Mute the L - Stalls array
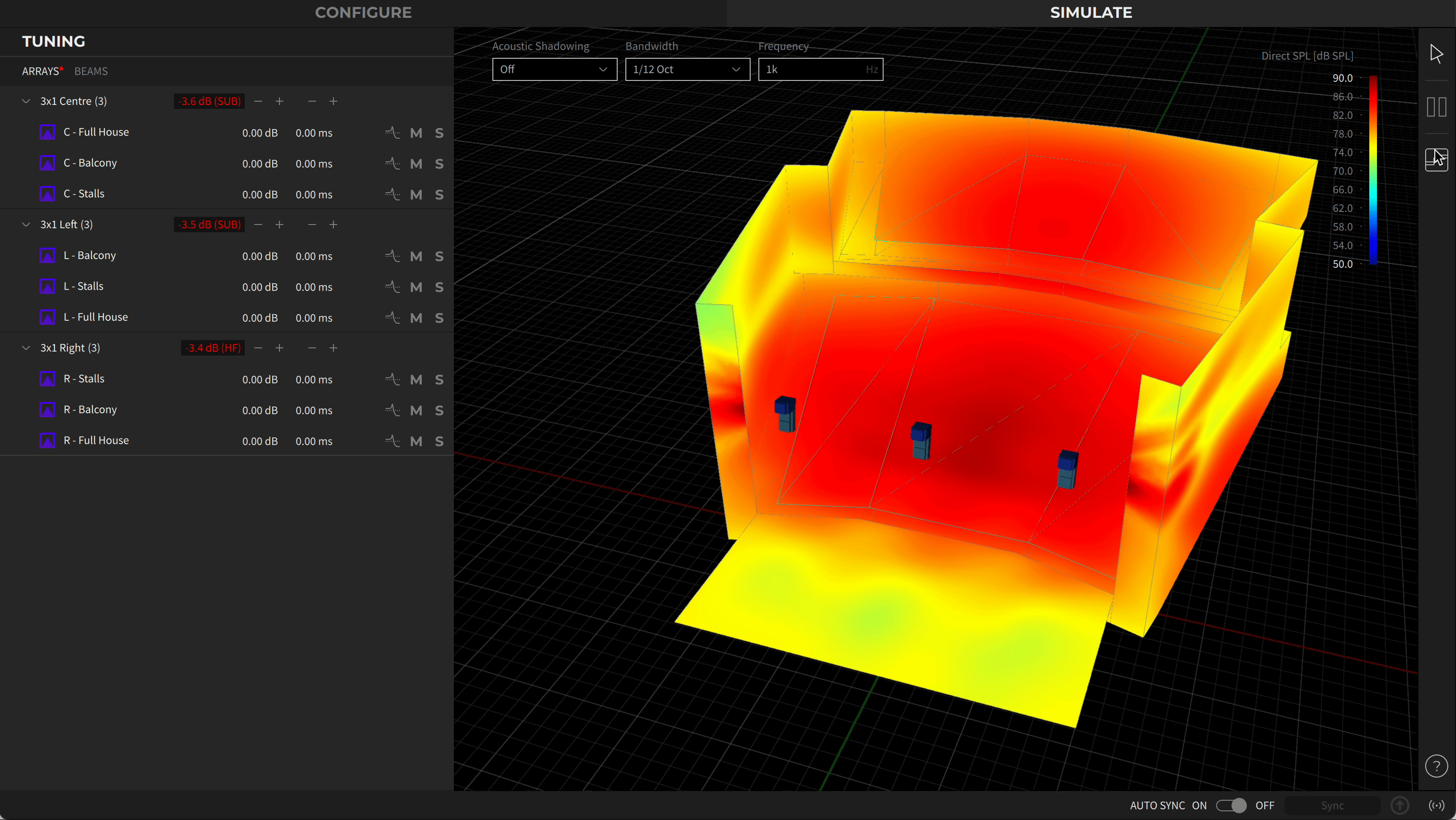 pos(416,287)
